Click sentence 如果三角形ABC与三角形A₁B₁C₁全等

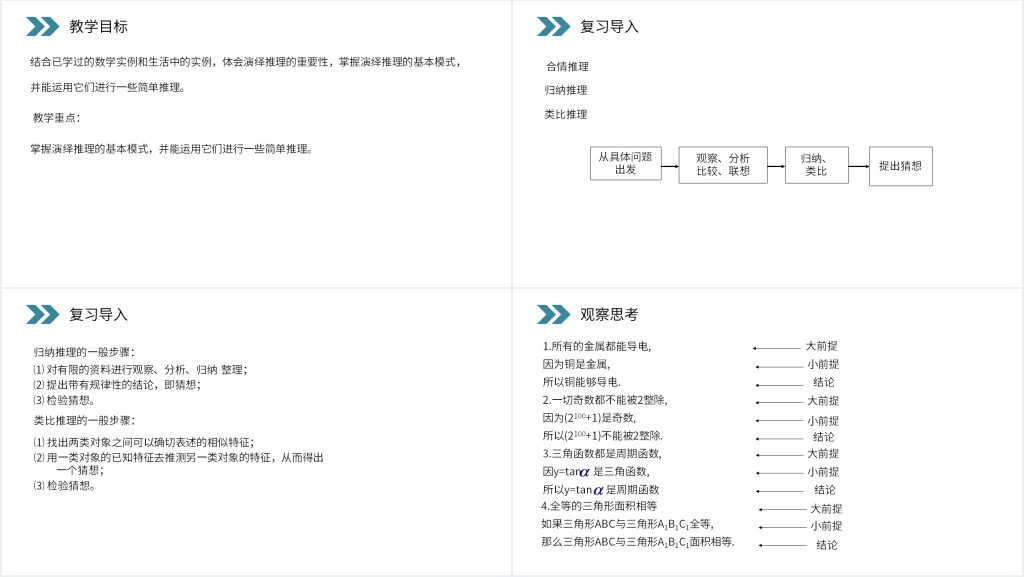click(x=628, y=524)
